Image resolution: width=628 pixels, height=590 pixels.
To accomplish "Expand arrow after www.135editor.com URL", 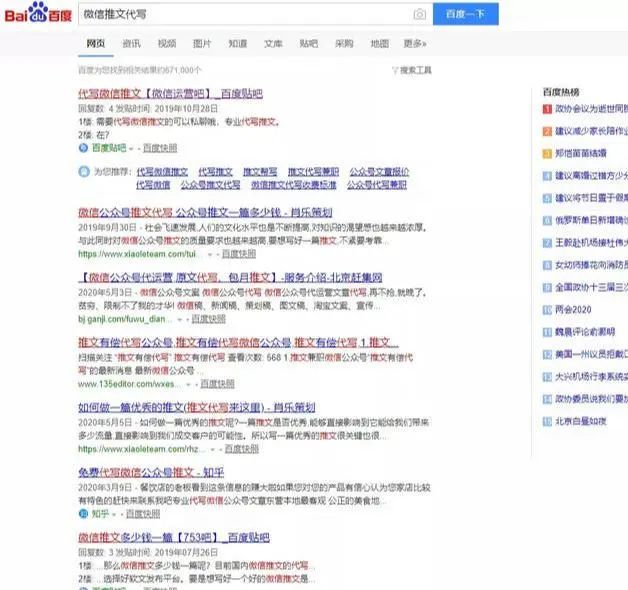I will (x=188, y=385).
